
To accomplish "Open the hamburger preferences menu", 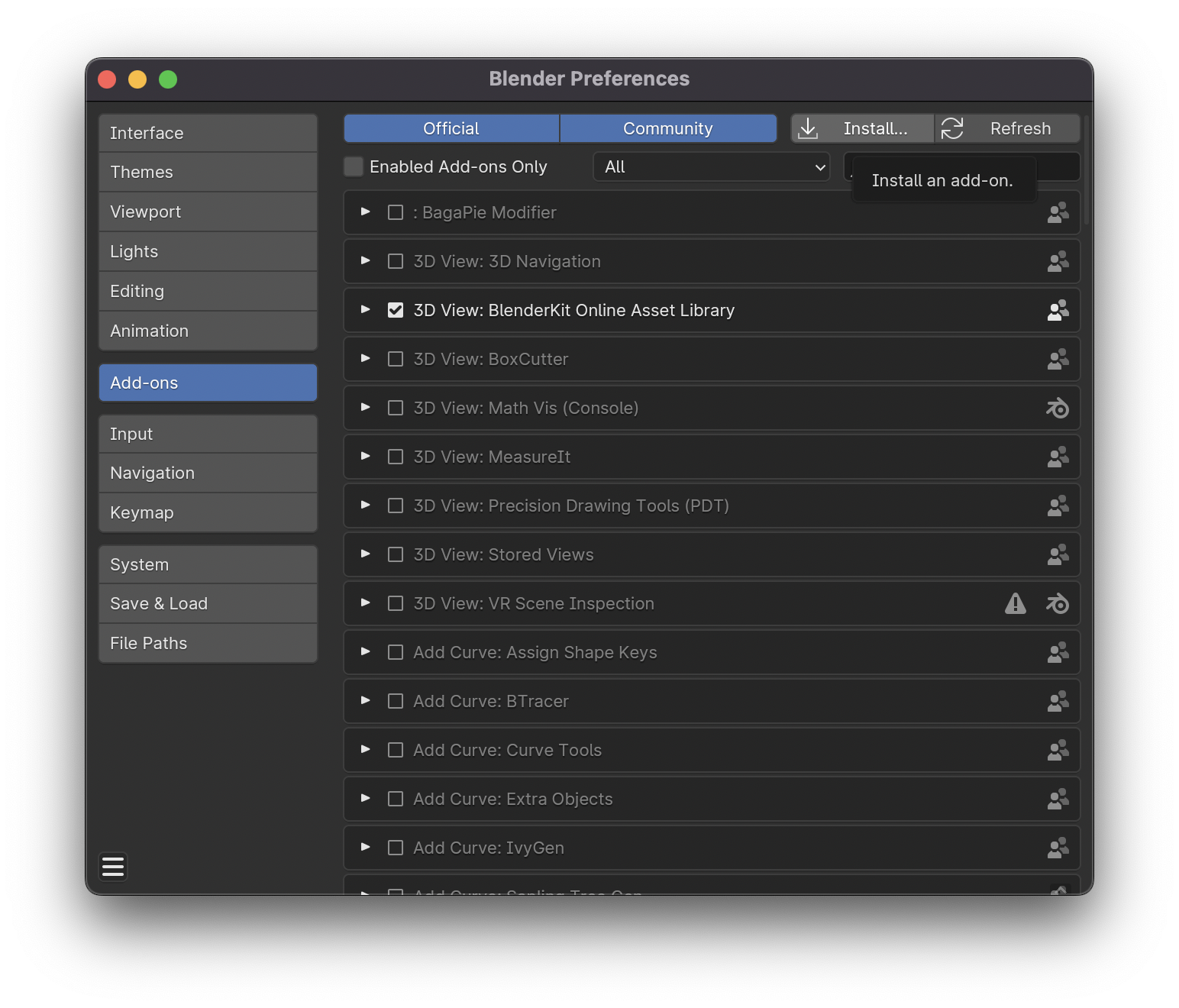I will pos(113,867).
